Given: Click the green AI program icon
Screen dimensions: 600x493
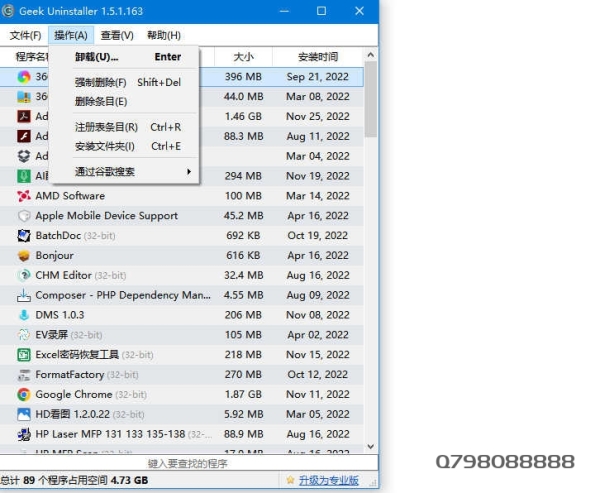Looking at the screenshot, I should click(x=24, y=176).
